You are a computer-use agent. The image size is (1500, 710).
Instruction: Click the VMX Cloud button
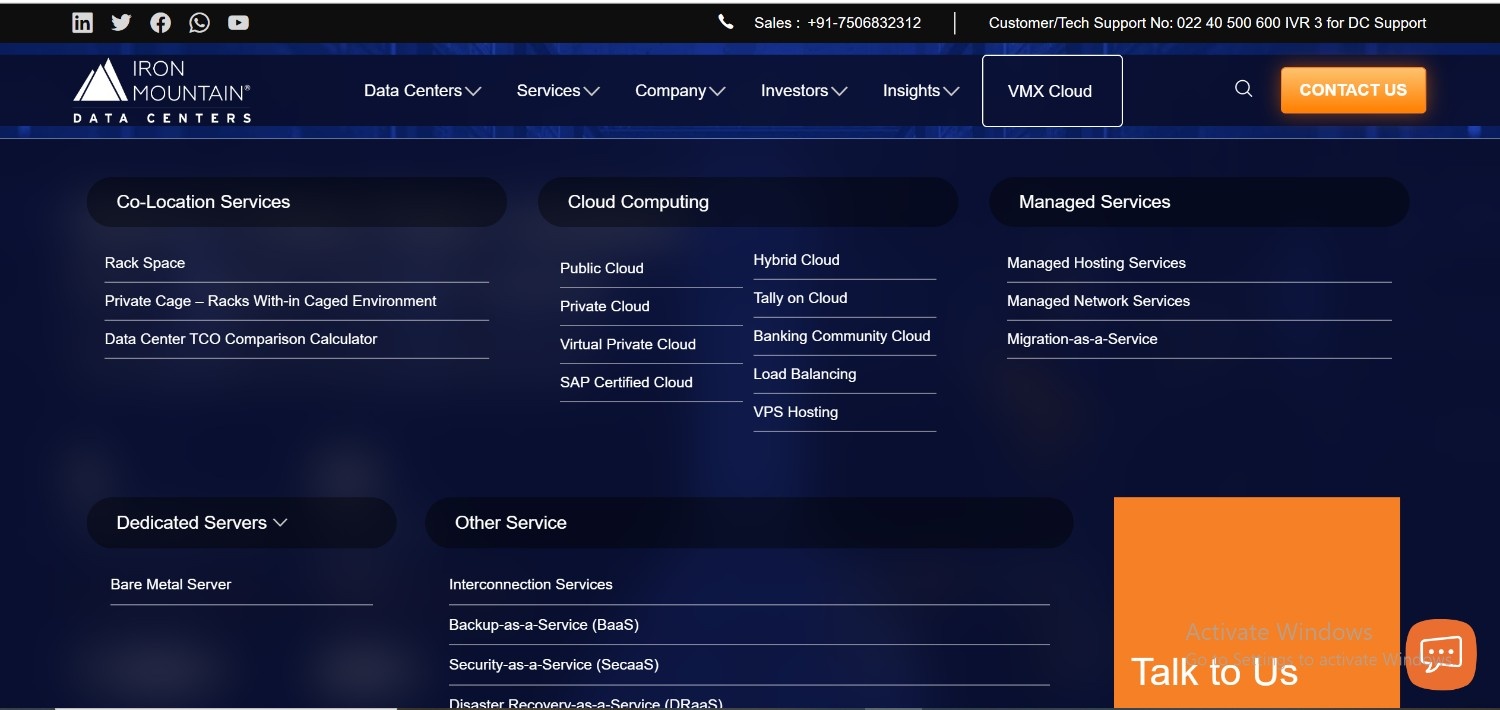tap(1051, 91)
